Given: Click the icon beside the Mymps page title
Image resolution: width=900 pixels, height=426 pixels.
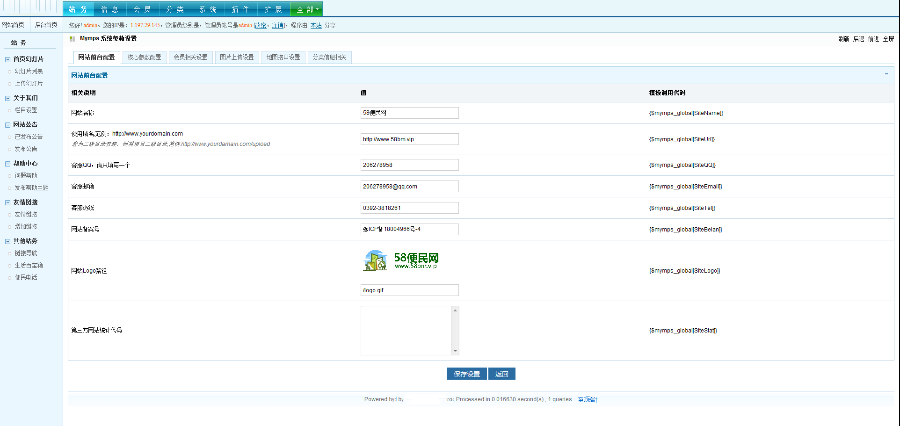Looking at the screenshot, I should tap(72, 39).
